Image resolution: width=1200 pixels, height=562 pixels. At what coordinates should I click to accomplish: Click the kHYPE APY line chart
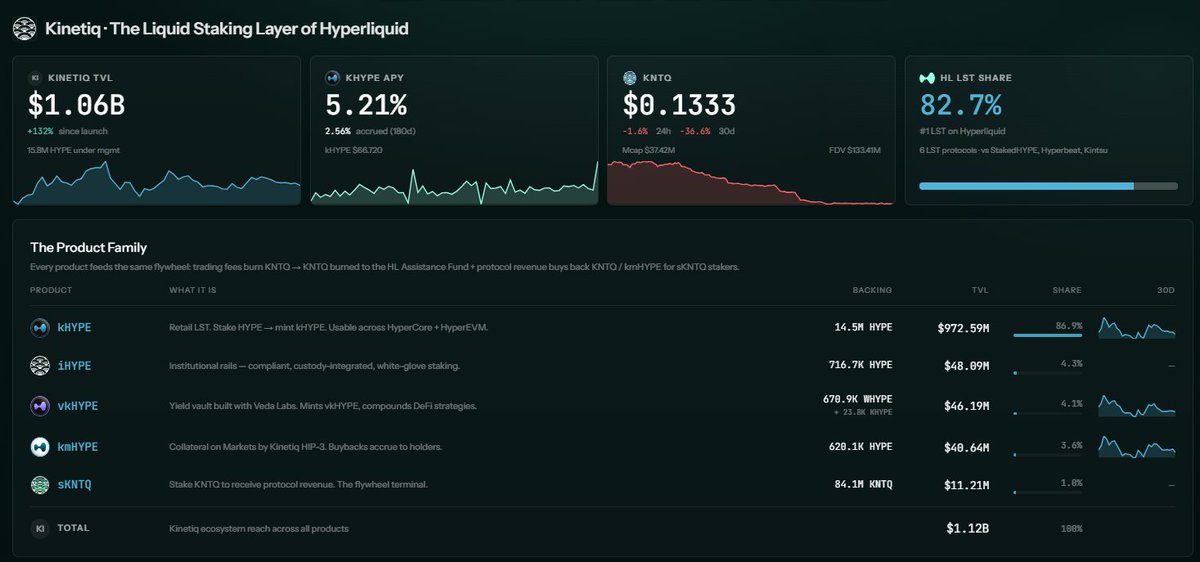(x=454, y=183)
